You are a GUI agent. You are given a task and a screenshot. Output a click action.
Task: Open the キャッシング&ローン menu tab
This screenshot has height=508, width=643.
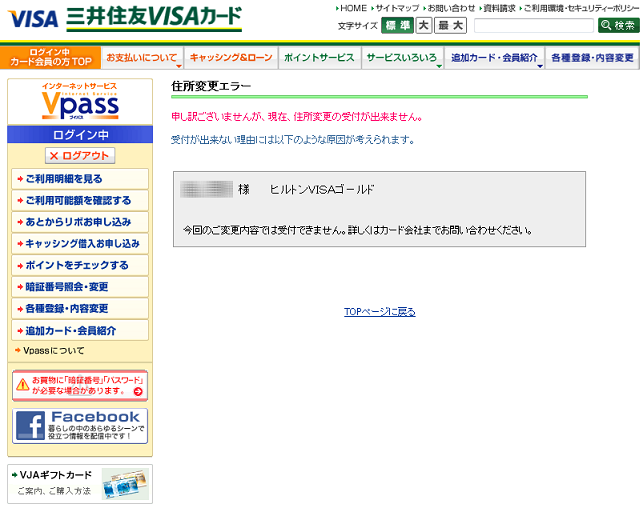tap(231, 58)
